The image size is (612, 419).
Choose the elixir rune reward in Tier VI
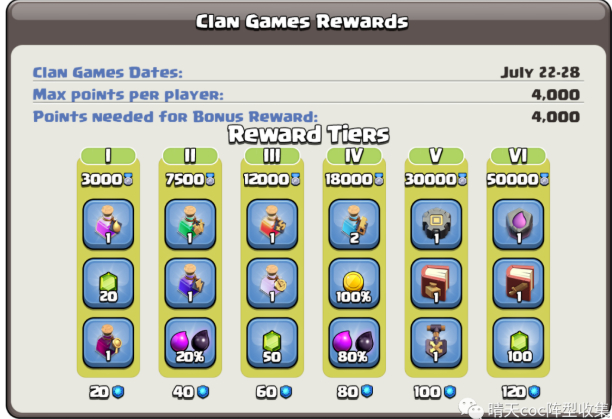coord(518,224)
